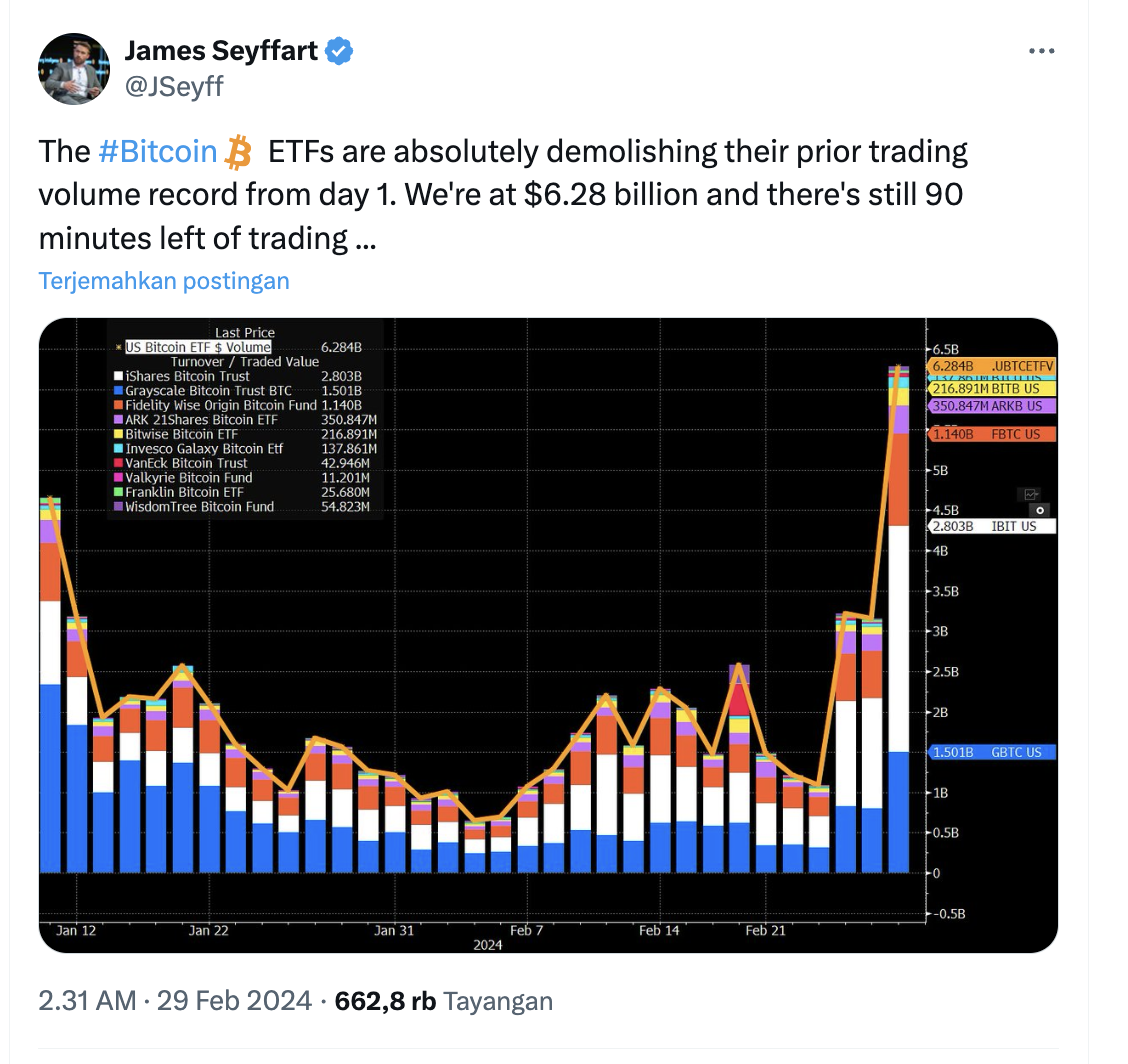Click the orange Bitcoin emoji icon
Image resolution: width=1128 pixels, height=1064 pixels.
[238, 152]
